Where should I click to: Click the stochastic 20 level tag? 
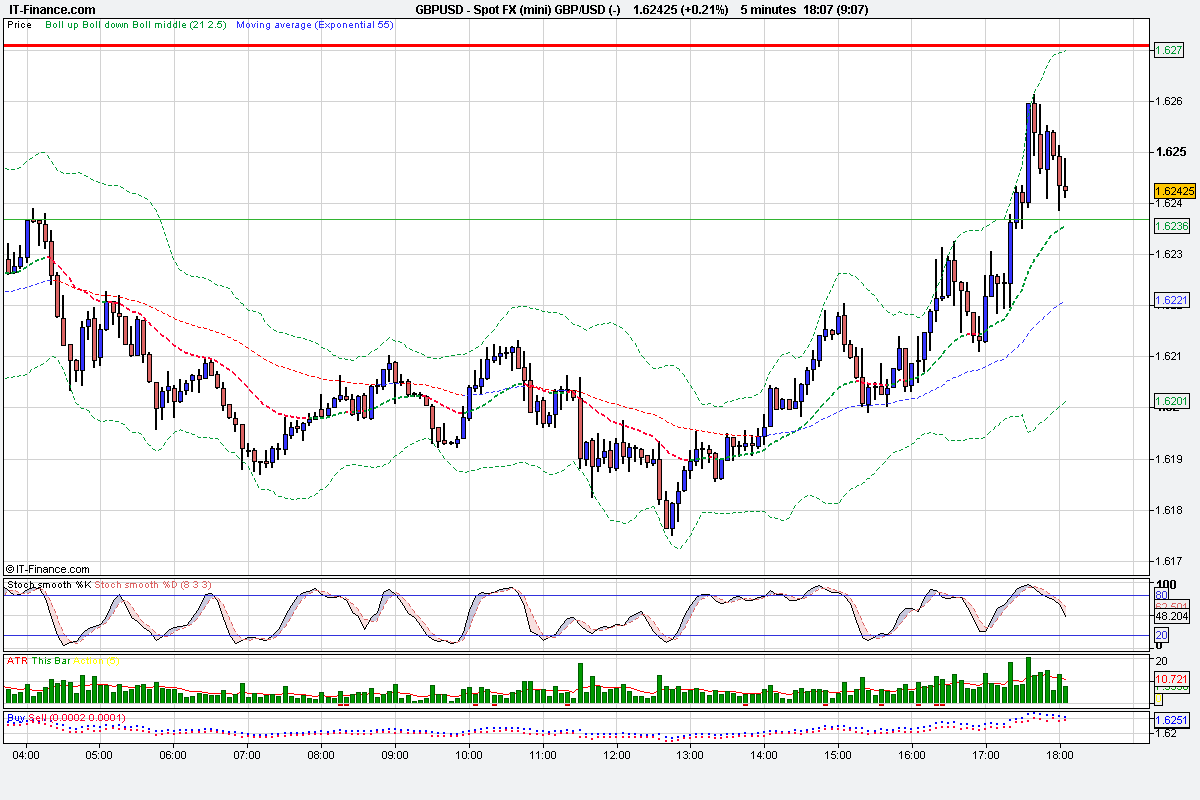click(x=1162, y=635)
